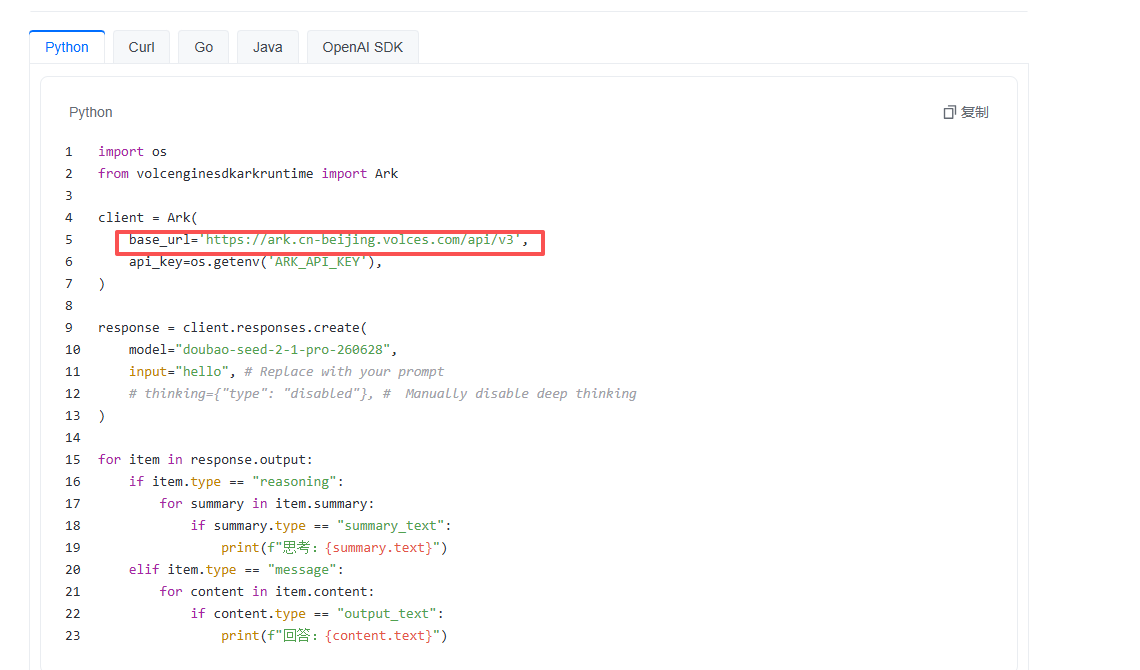Click the copy icon beside 复制
Image resolution: width=1140 pixels, height=670 pixels.
tap(950, 112)
